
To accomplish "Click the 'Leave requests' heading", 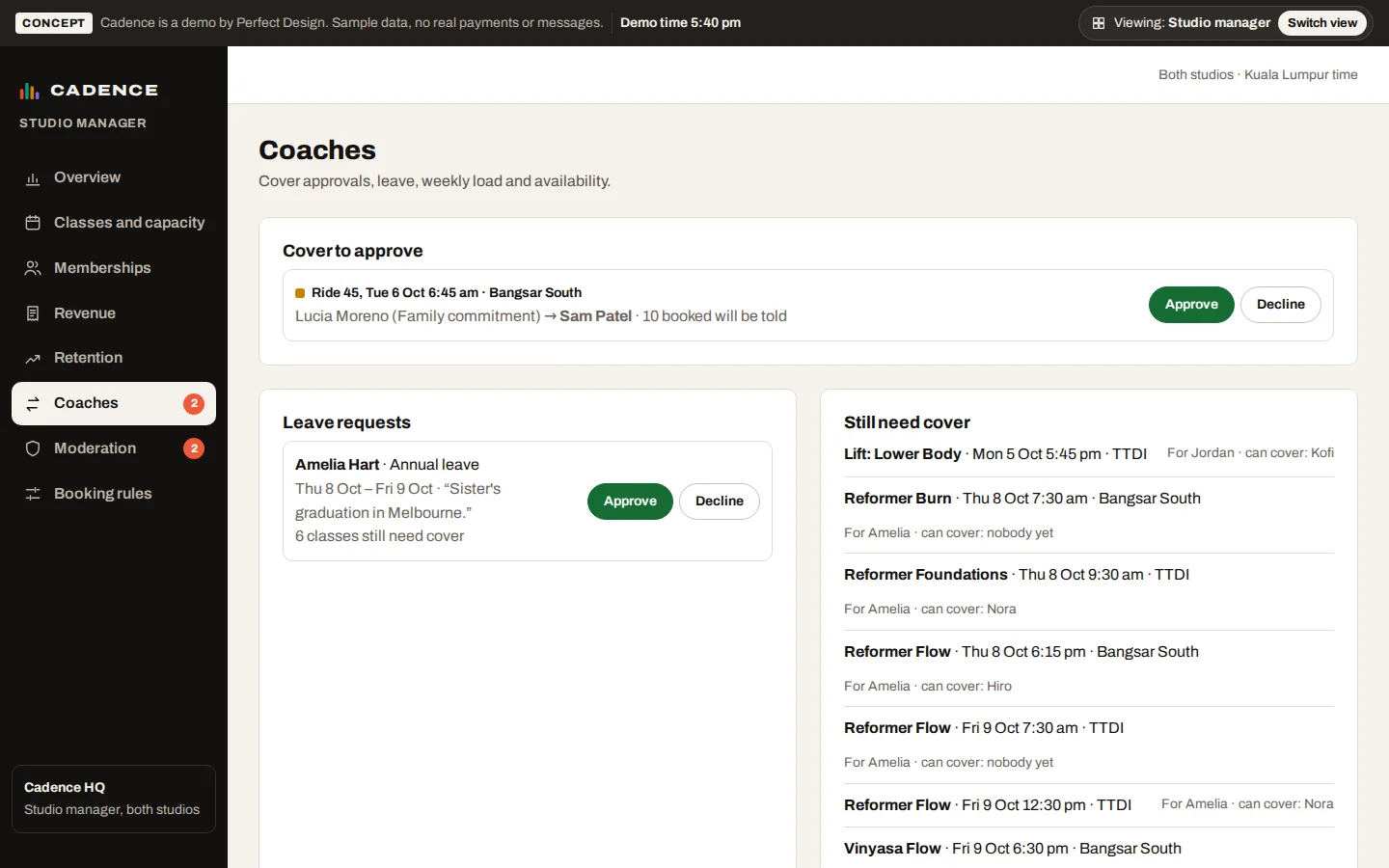I will [346, 422].
